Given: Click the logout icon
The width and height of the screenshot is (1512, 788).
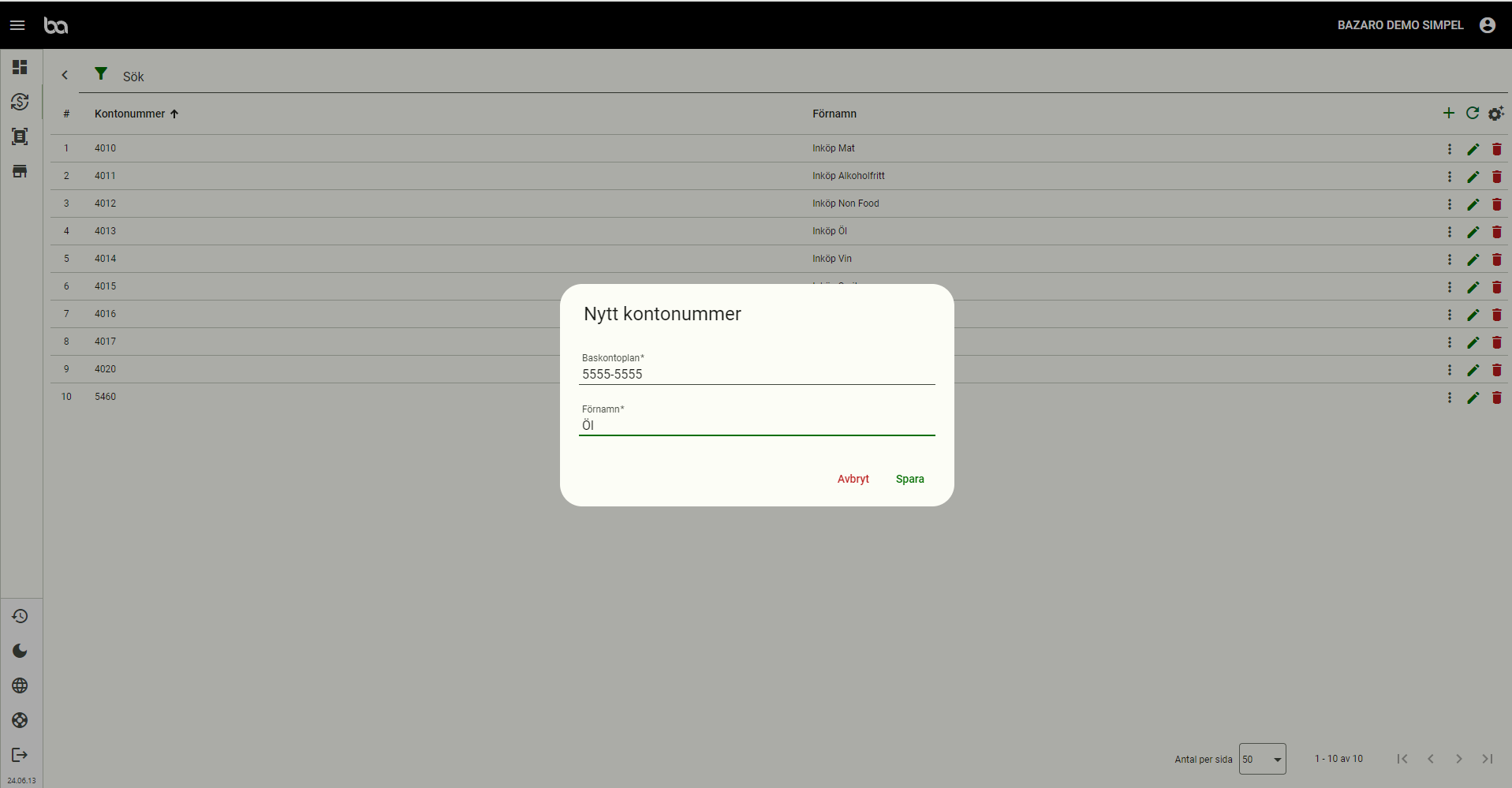Looking at the screenshot, I should pyautogui.click(x=20, y=755).
